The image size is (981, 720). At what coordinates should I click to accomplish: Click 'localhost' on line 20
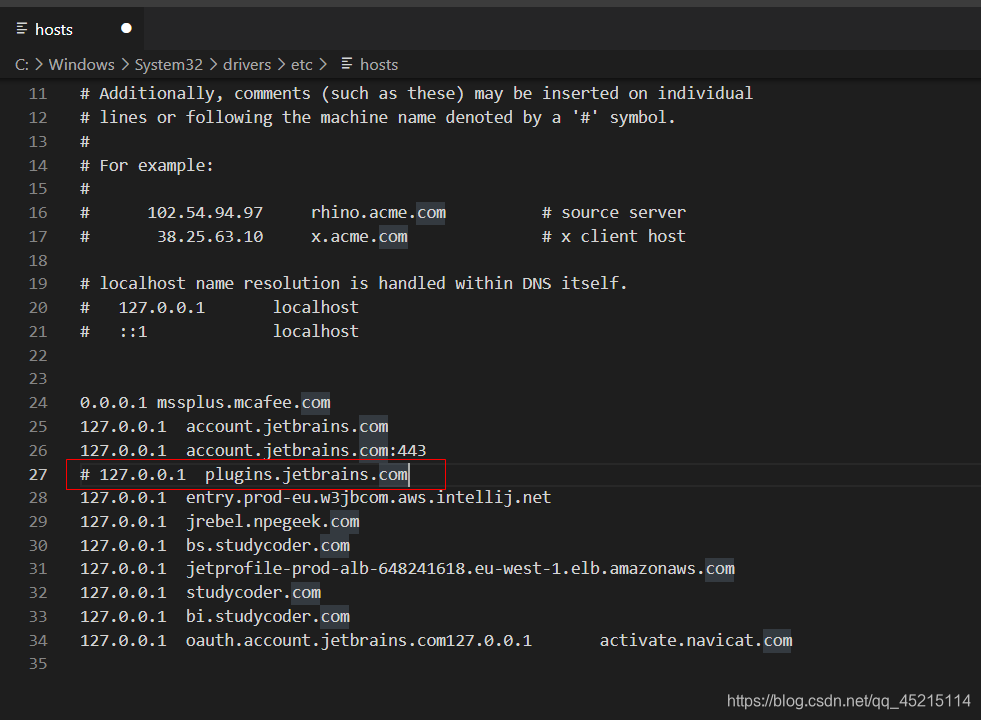[316, 307]
